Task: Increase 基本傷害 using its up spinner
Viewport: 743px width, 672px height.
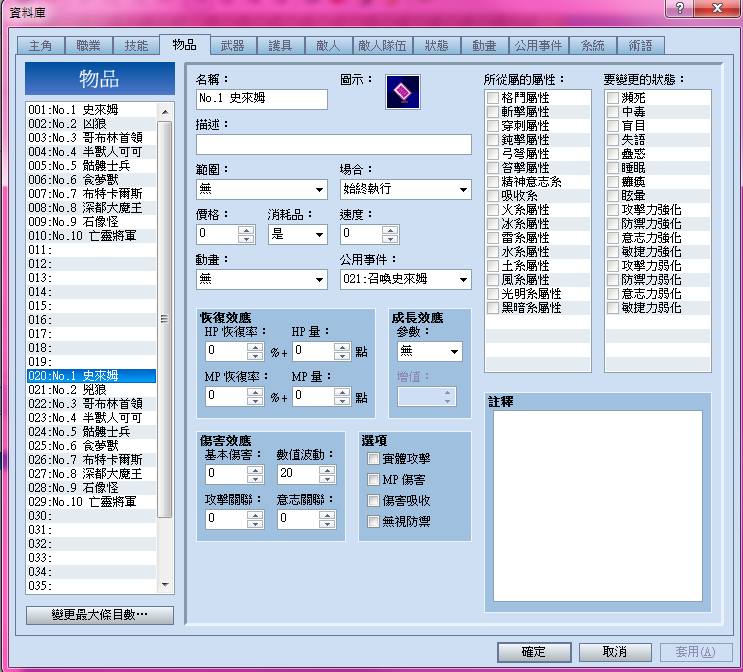Action: [255, 470]
